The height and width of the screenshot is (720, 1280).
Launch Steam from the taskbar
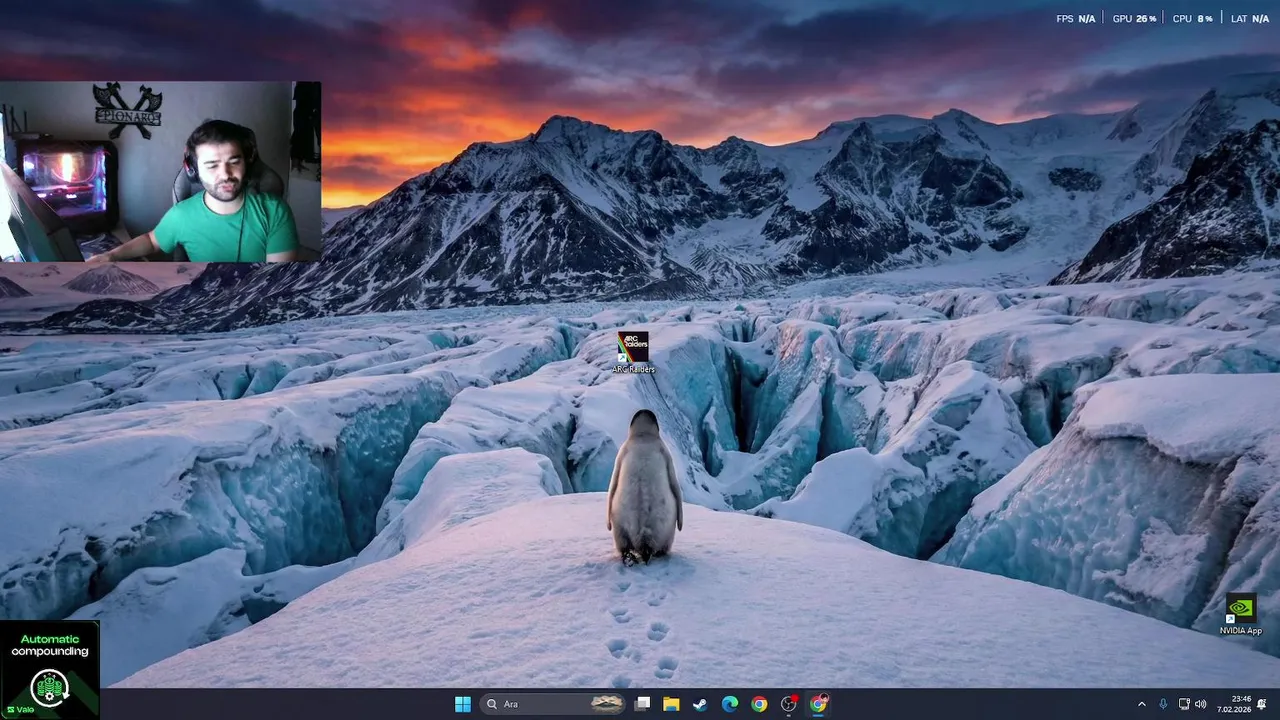tap(700, 704)
